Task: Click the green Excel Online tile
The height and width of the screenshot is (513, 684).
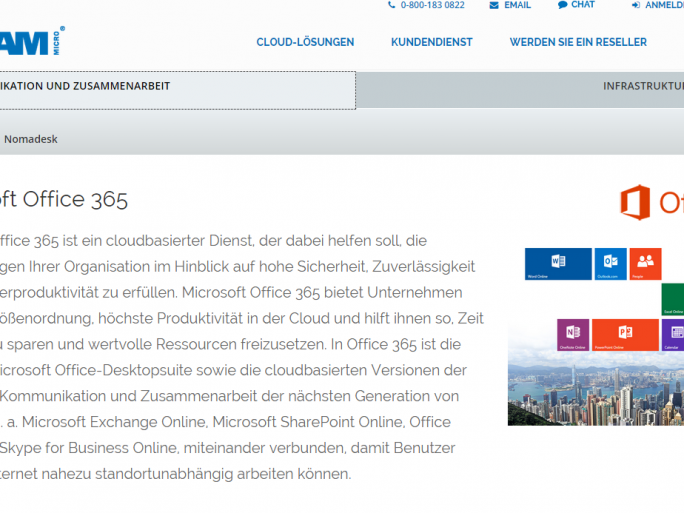Action: click(x=673, y=299)
